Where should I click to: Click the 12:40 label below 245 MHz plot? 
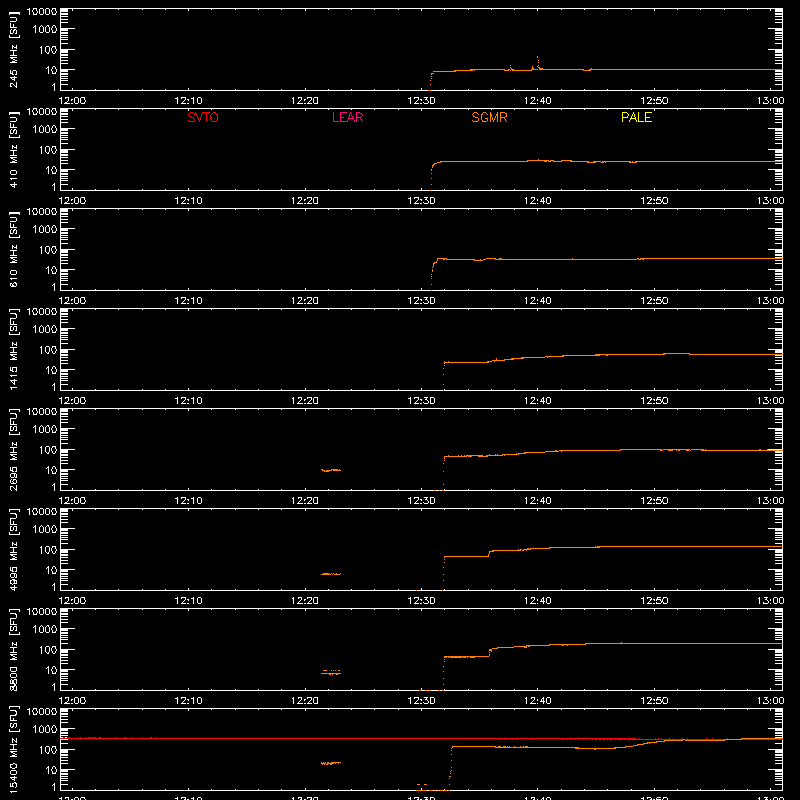pyautogui.click(x=538, y=101)
